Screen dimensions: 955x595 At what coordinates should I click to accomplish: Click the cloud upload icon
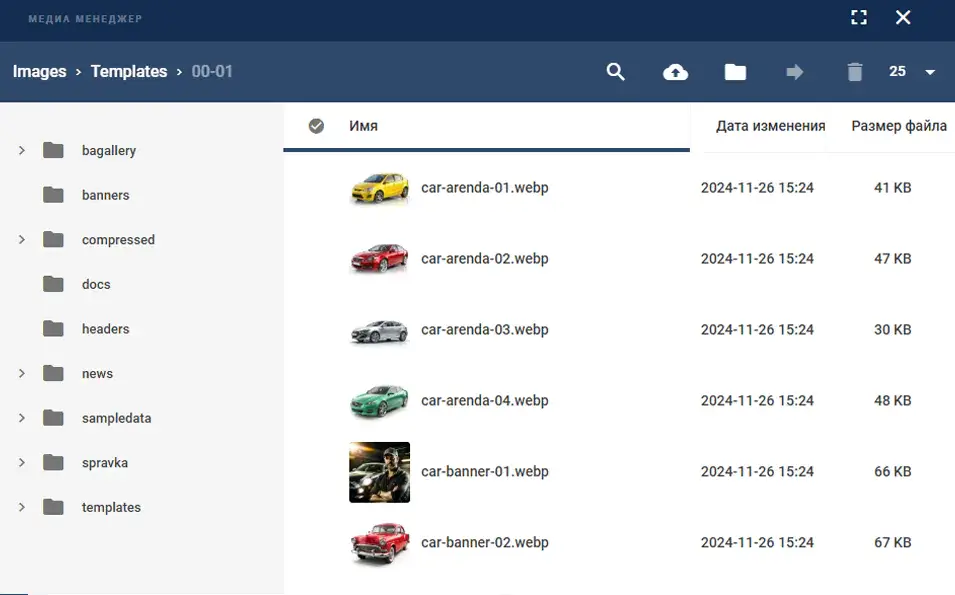[676, 72]
